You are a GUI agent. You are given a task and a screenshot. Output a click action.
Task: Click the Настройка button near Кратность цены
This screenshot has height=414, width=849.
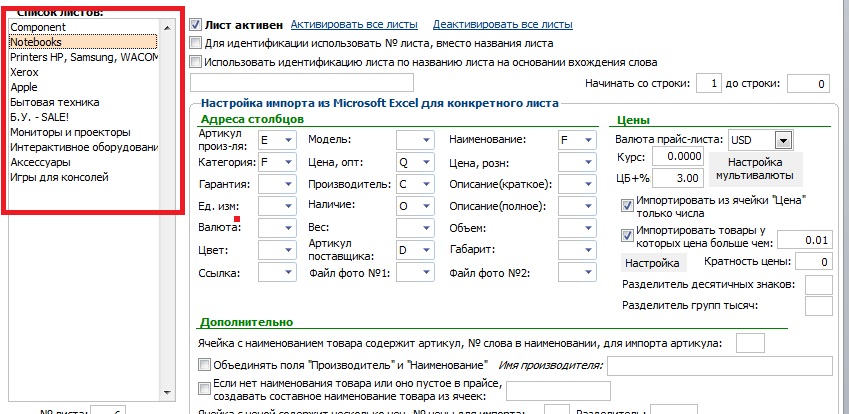(x=652, y=263)
